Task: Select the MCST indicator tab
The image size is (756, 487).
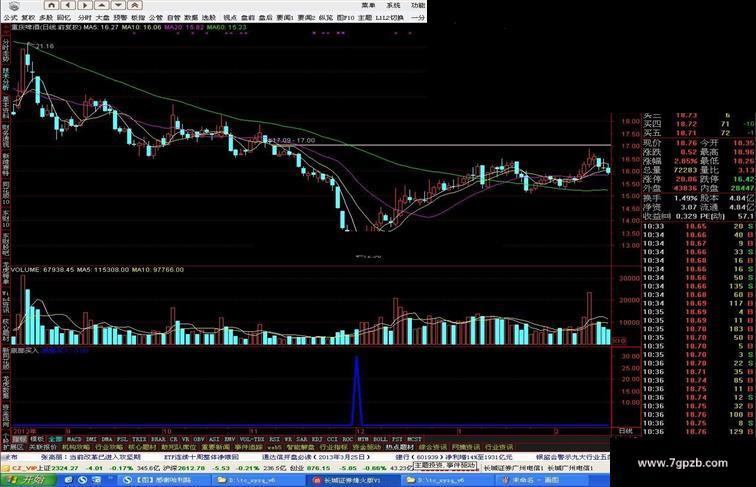Action: (414, 439)
